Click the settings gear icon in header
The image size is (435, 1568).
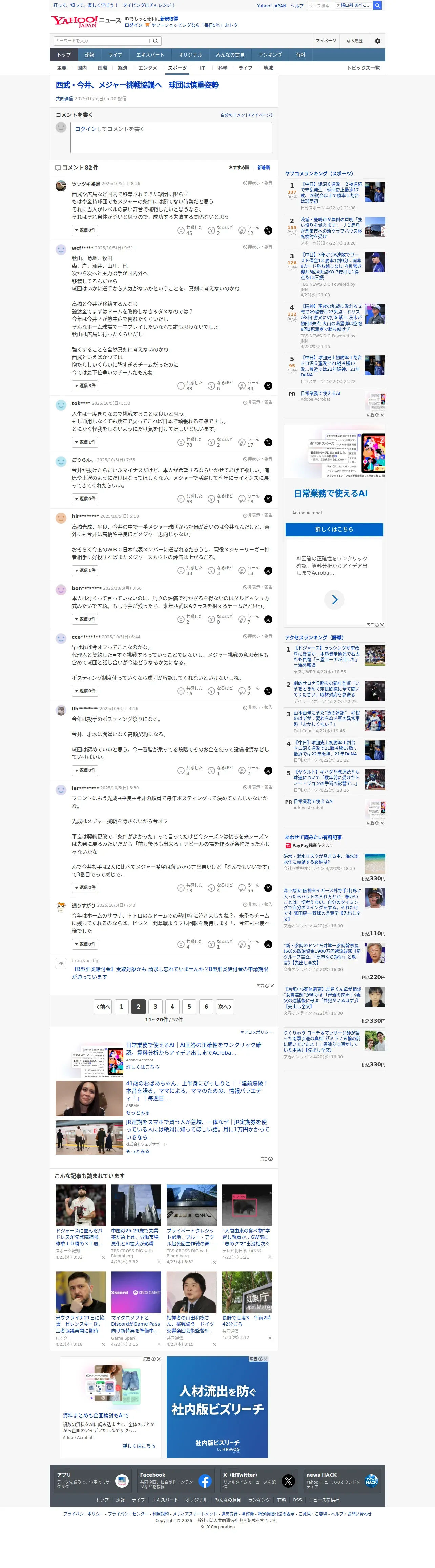pyautogui.click(x=377, y=41)
